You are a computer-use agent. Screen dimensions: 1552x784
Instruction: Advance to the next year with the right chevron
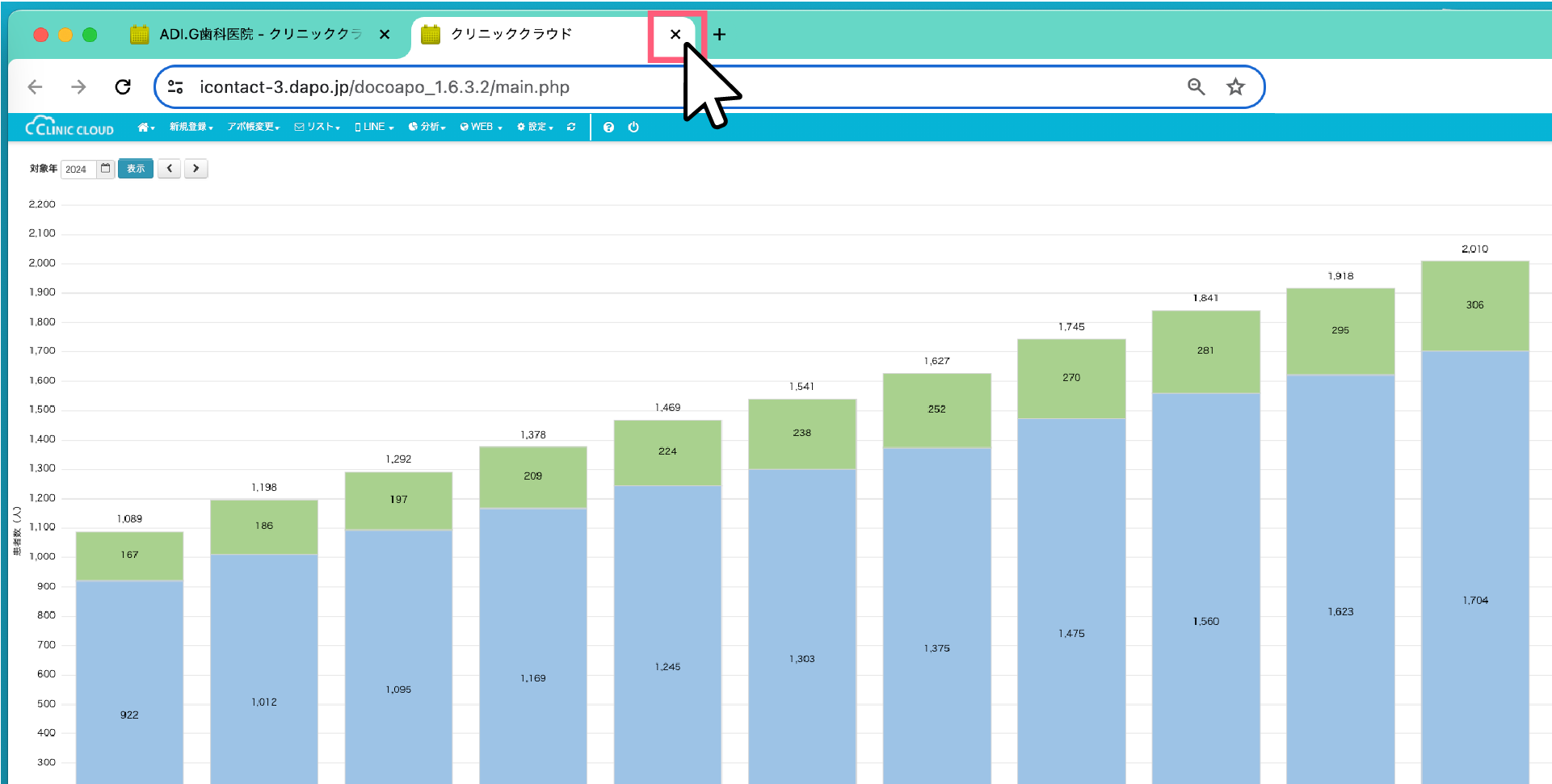click(196, 169)
